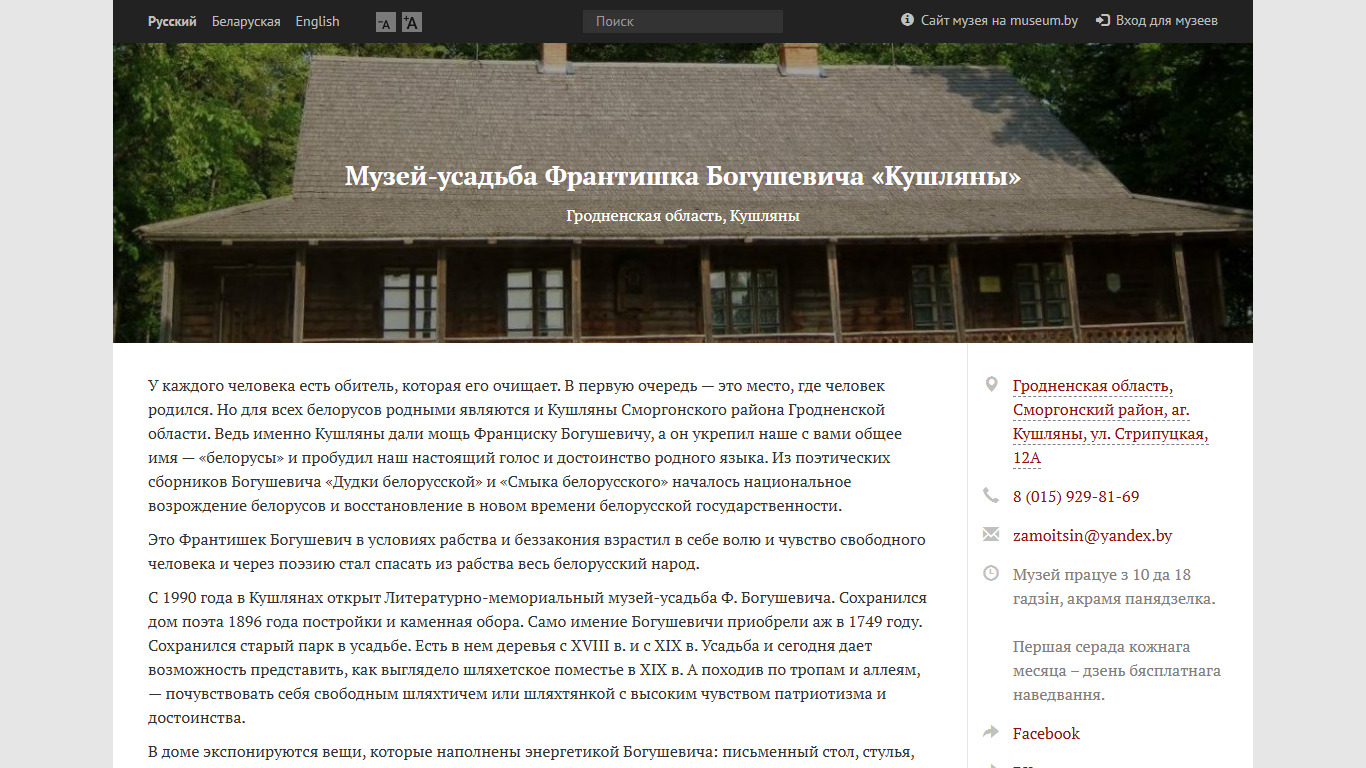Call phone number 8 (015) 929-81-69

1076,497
